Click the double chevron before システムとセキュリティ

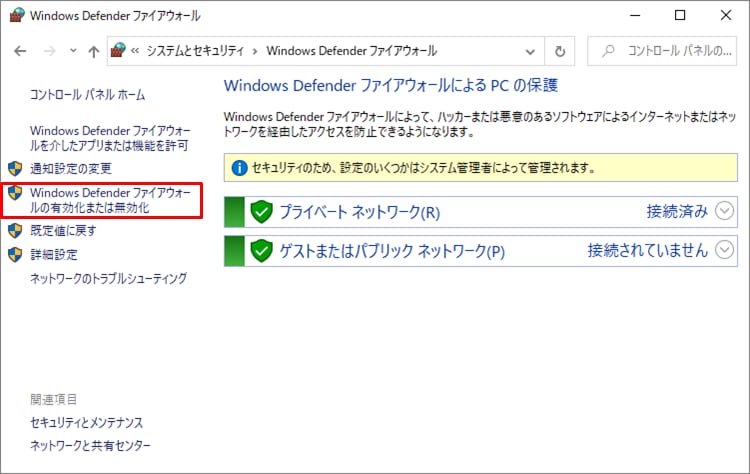click(x=135, y=50)
